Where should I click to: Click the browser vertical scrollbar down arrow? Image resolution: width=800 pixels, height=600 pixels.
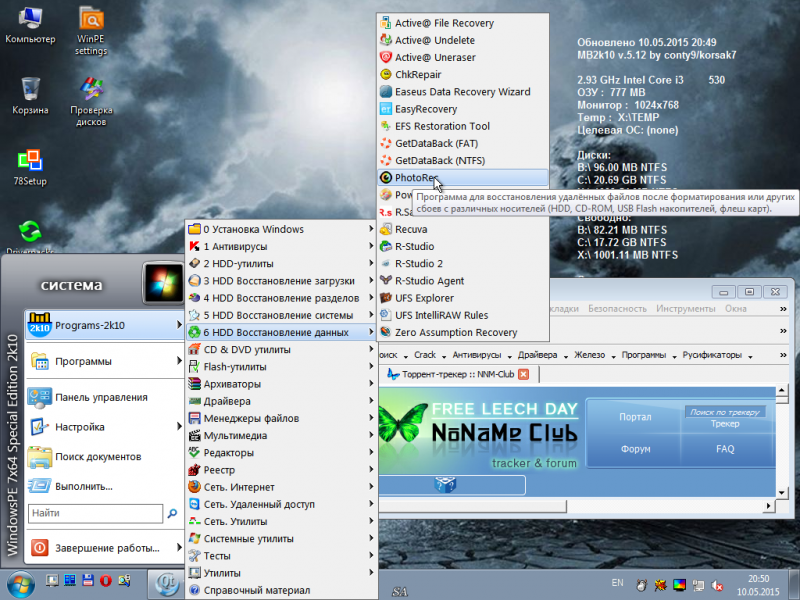(x=782, y=493)
